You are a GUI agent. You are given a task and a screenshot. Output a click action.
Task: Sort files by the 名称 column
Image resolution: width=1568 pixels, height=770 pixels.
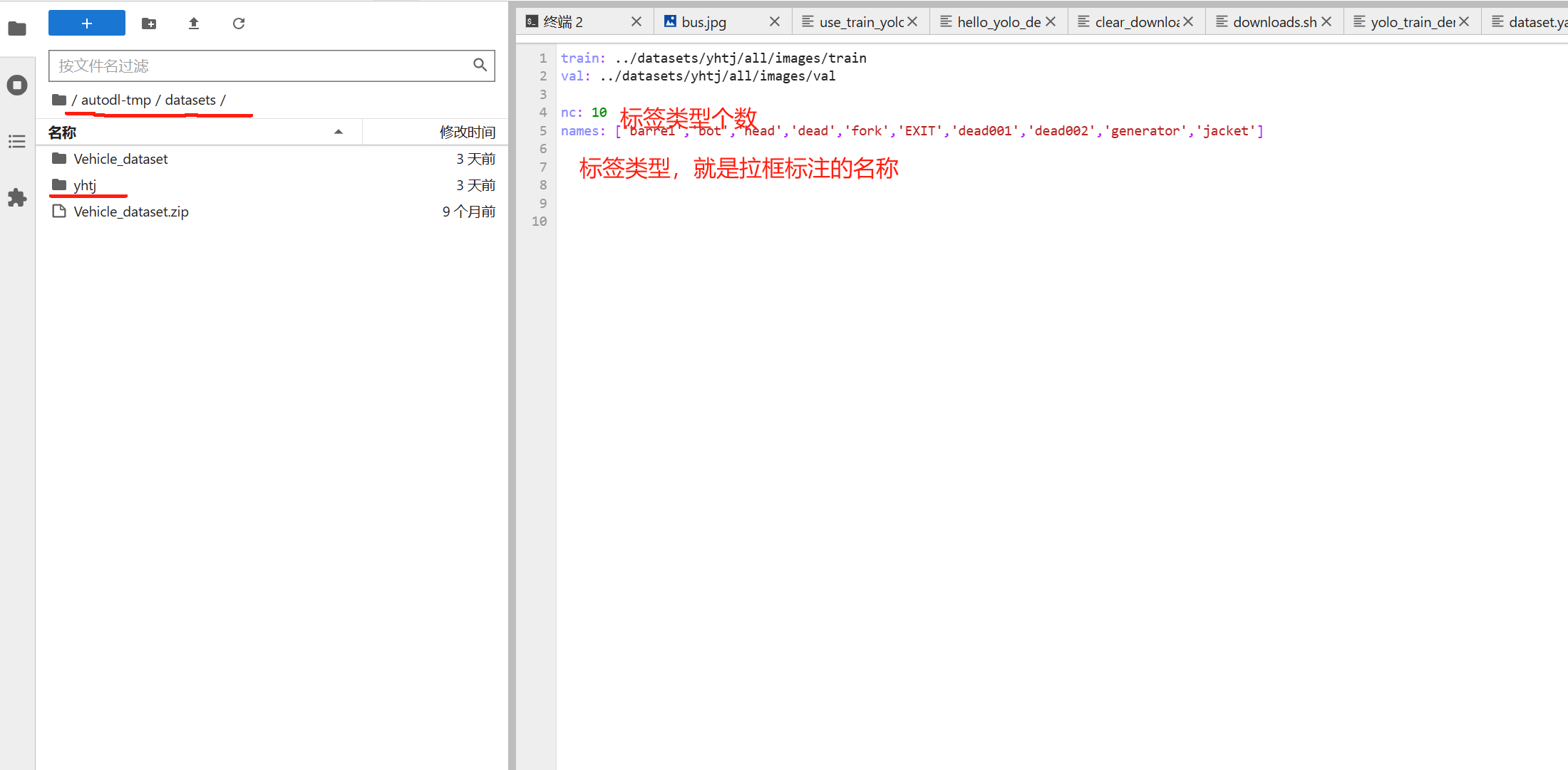200,132
